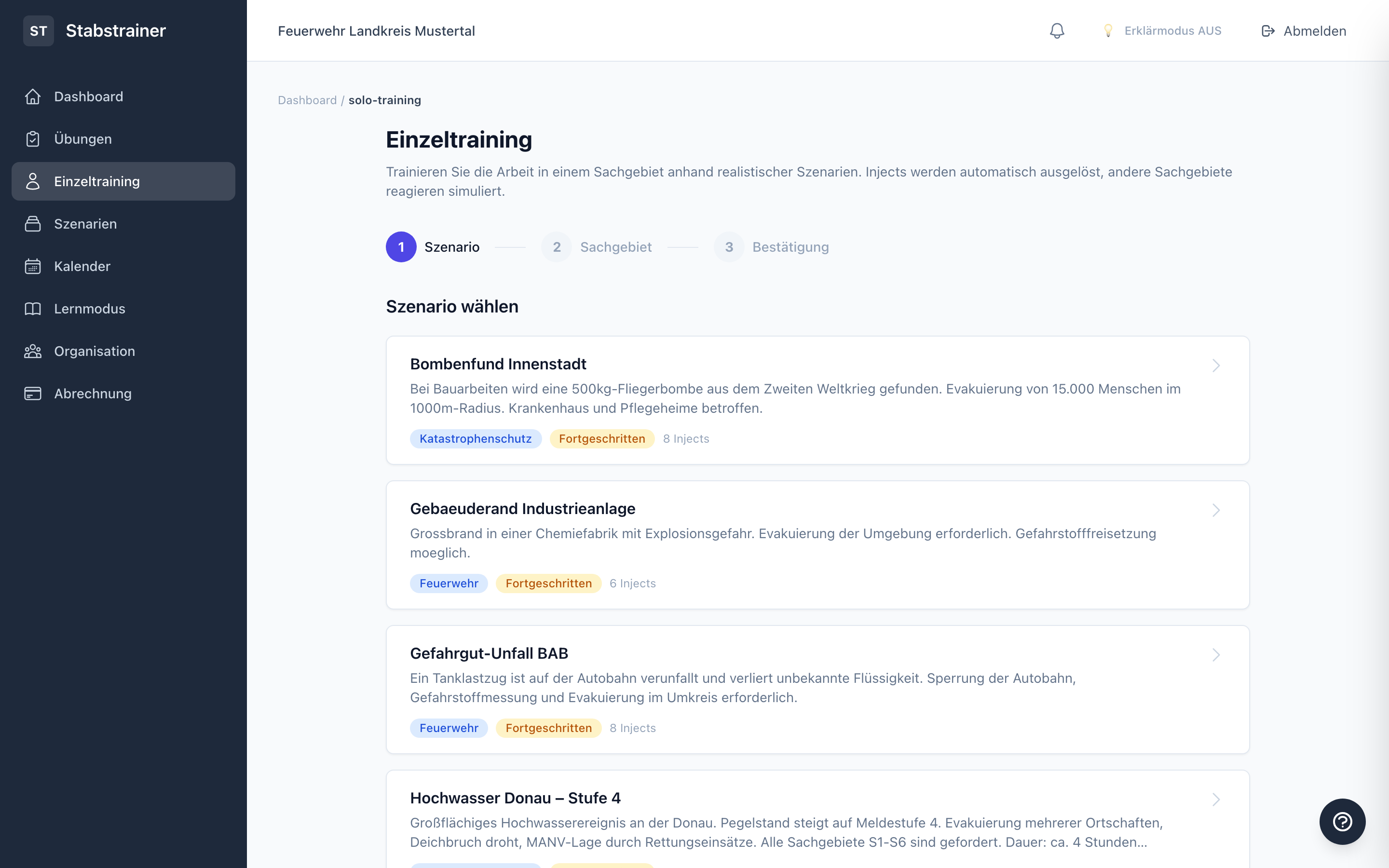Click Gefahrgut-Unfall BAB chevron arrow

tap(1216, 655)
